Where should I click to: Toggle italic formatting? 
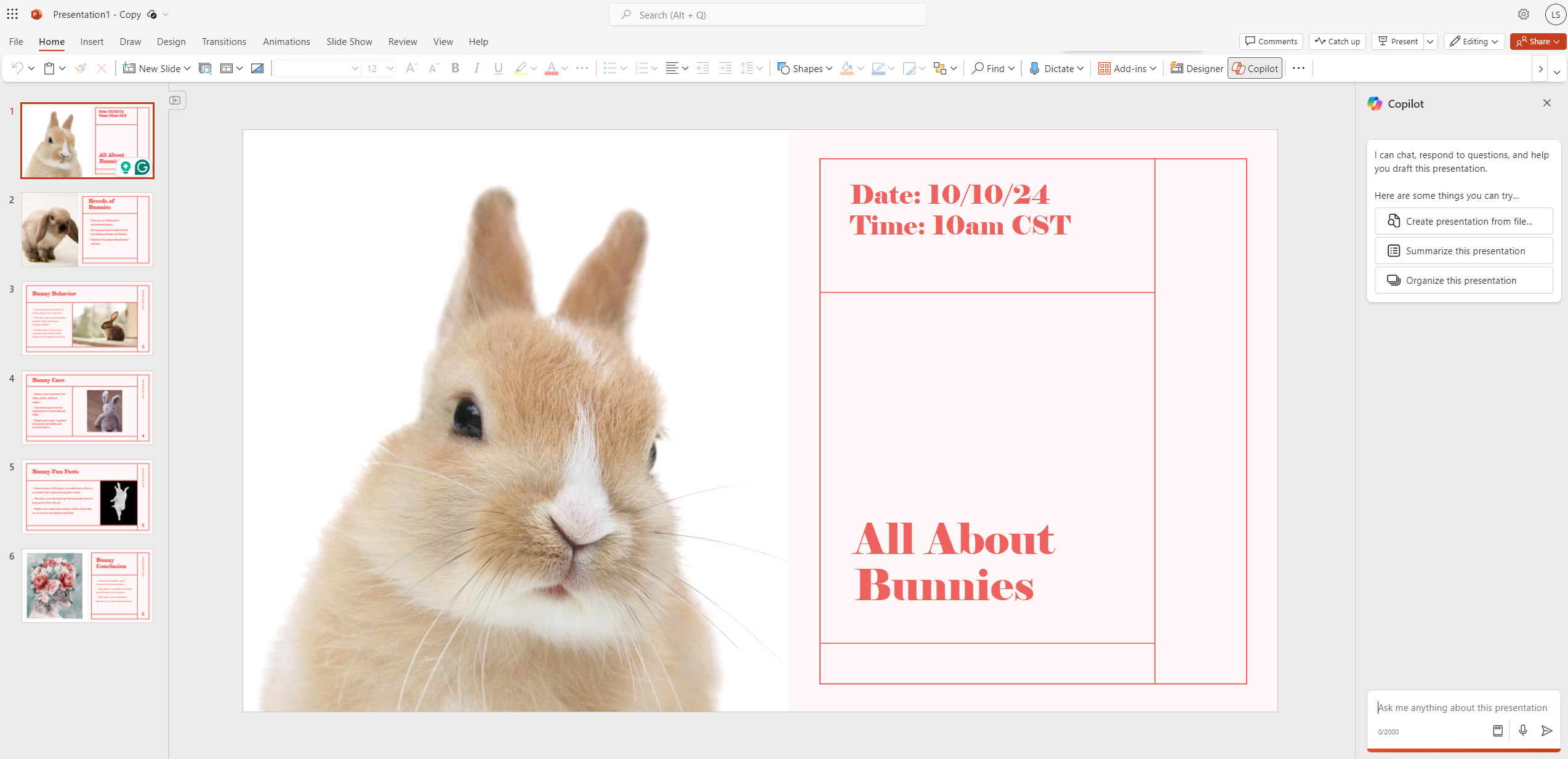[476, 68]
